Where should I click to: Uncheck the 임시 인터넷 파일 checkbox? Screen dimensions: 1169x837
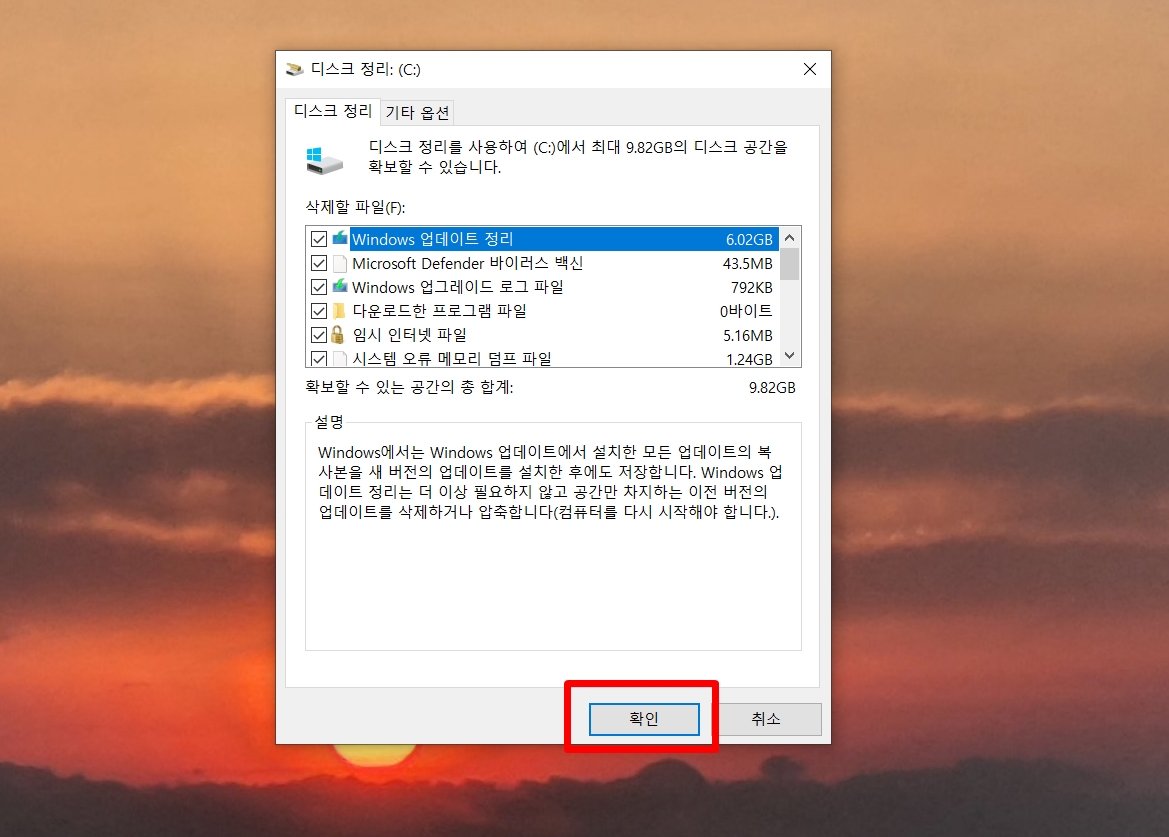coord(319,335)
